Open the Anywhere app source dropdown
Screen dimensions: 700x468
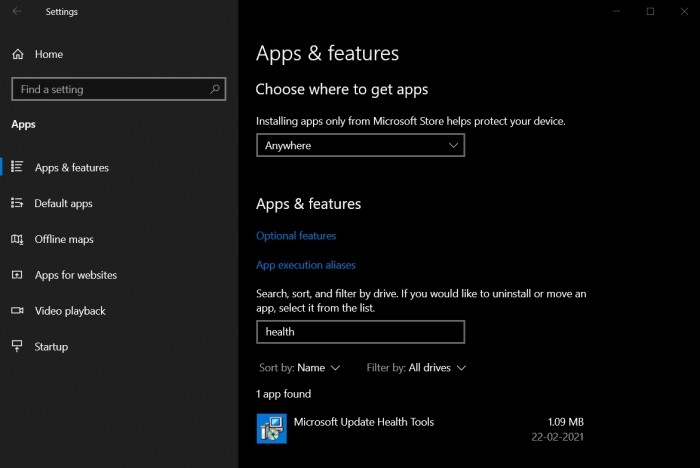(x=360, y=145)
